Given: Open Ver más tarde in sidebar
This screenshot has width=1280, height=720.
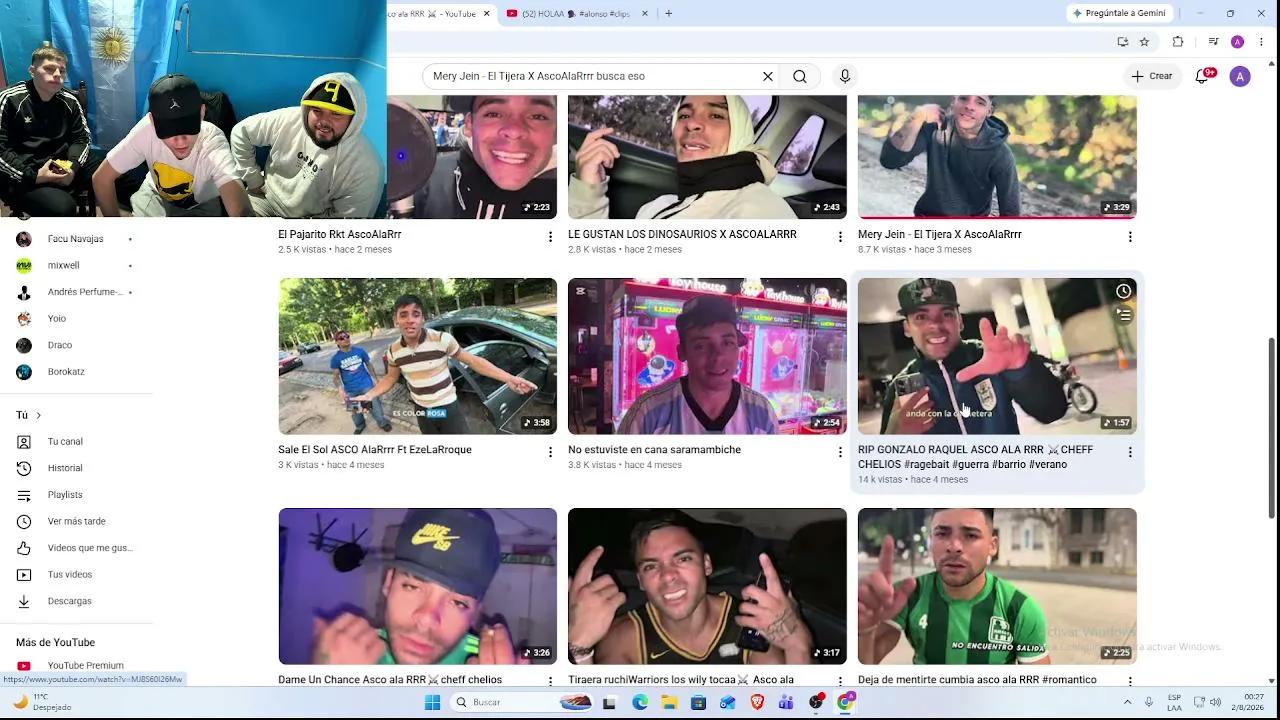Looking at the screenshot, I should click(x=75, y=521).
